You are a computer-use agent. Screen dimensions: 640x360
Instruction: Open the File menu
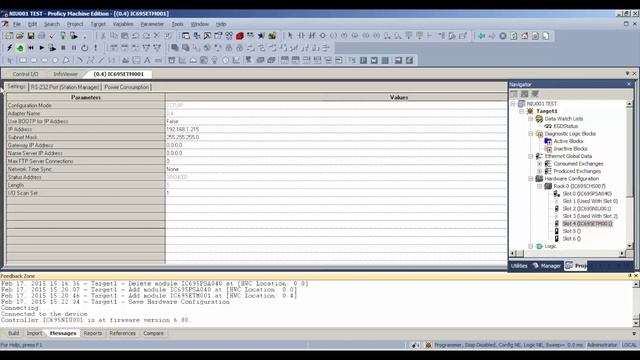click(x=17, y=24)
